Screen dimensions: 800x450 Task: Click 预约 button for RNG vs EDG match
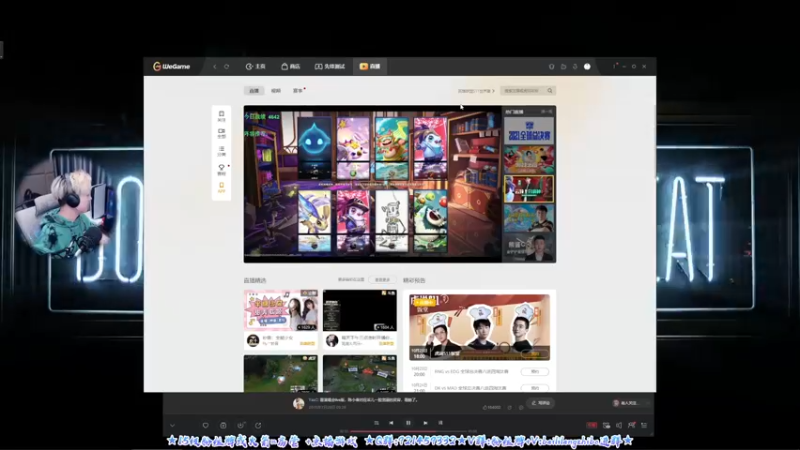click(535, 371)
